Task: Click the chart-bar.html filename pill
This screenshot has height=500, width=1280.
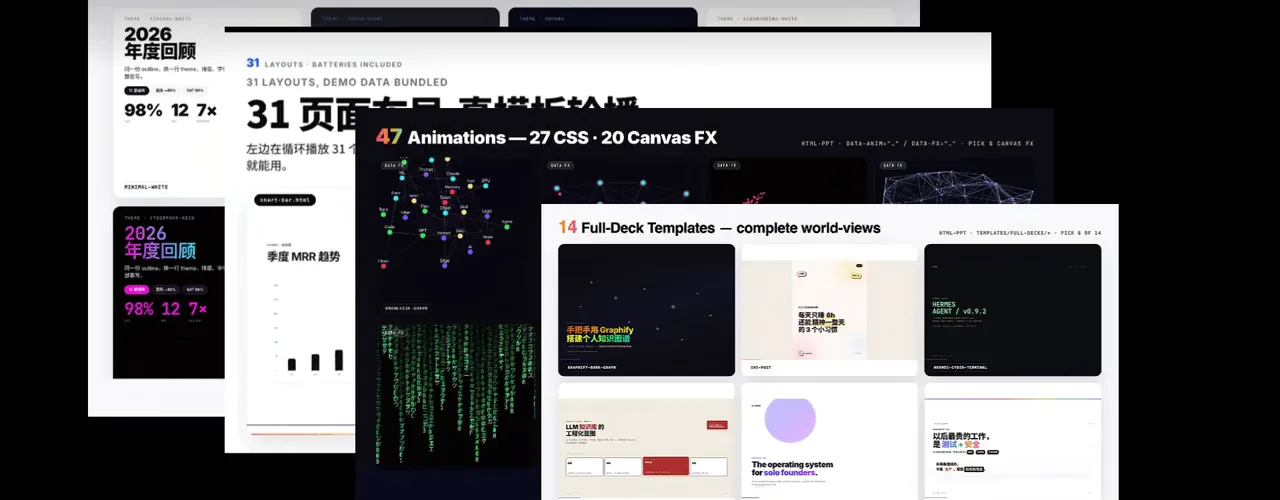Action: pos(285,200)
